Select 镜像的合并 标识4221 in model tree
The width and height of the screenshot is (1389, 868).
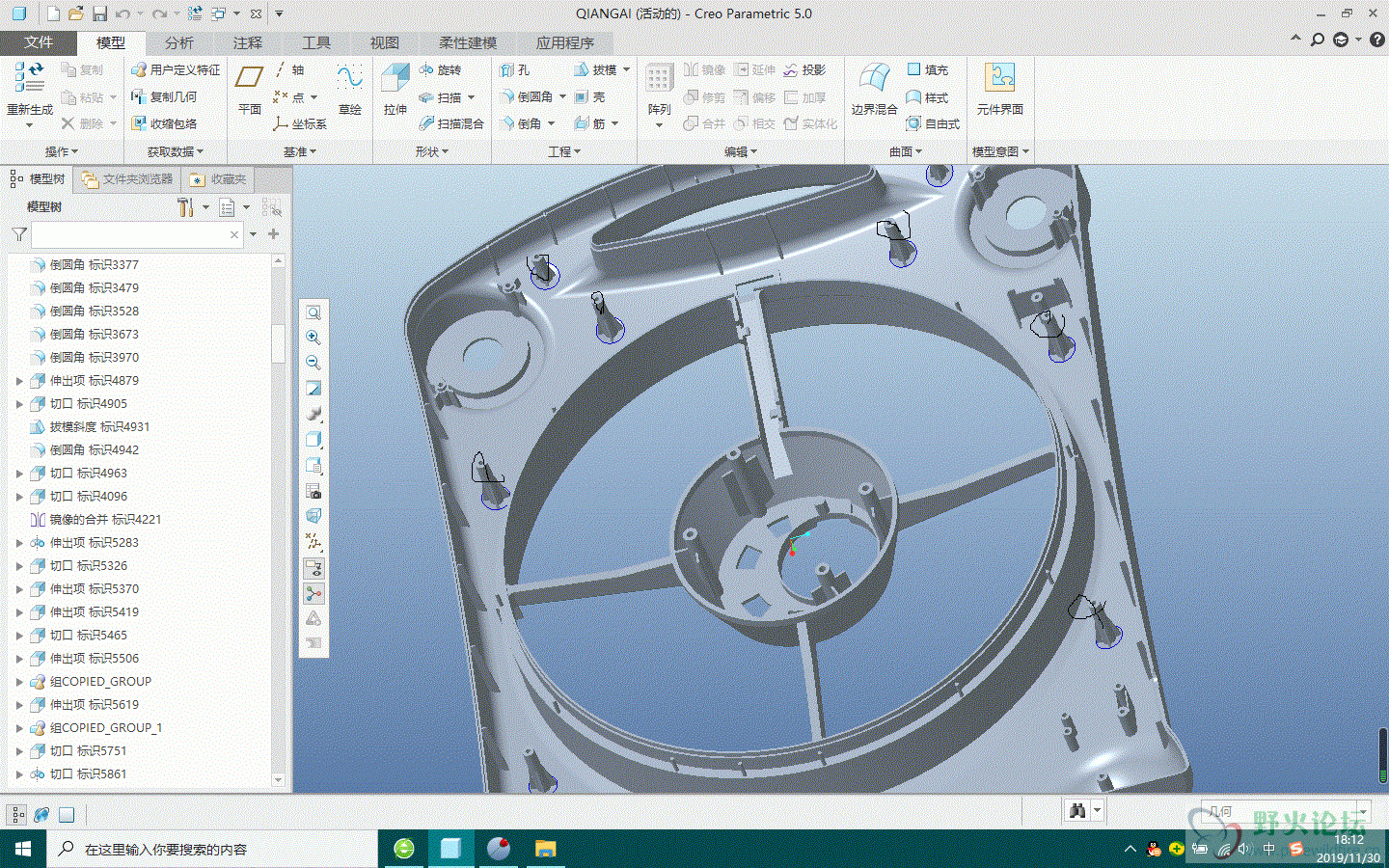click(95, 520)
